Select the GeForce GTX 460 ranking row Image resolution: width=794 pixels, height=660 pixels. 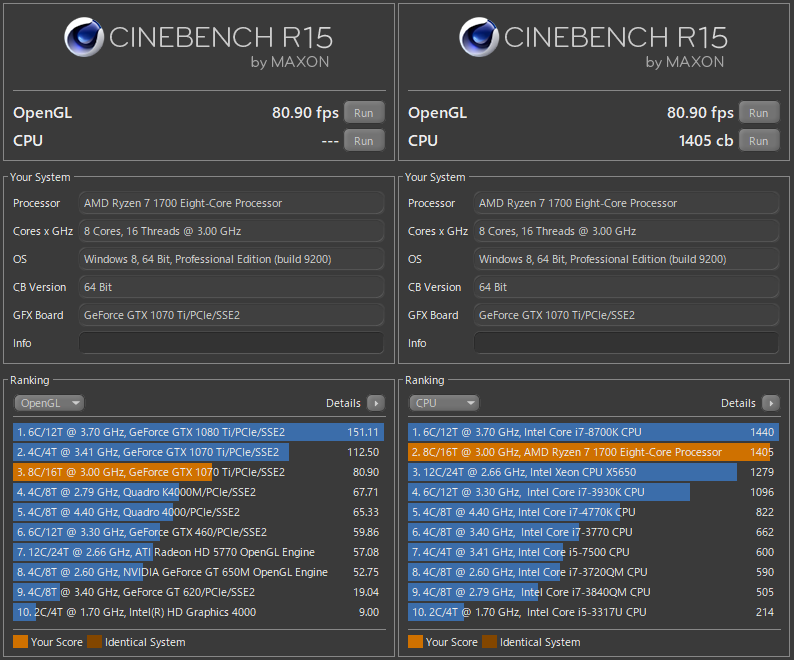tap(198, 532)
